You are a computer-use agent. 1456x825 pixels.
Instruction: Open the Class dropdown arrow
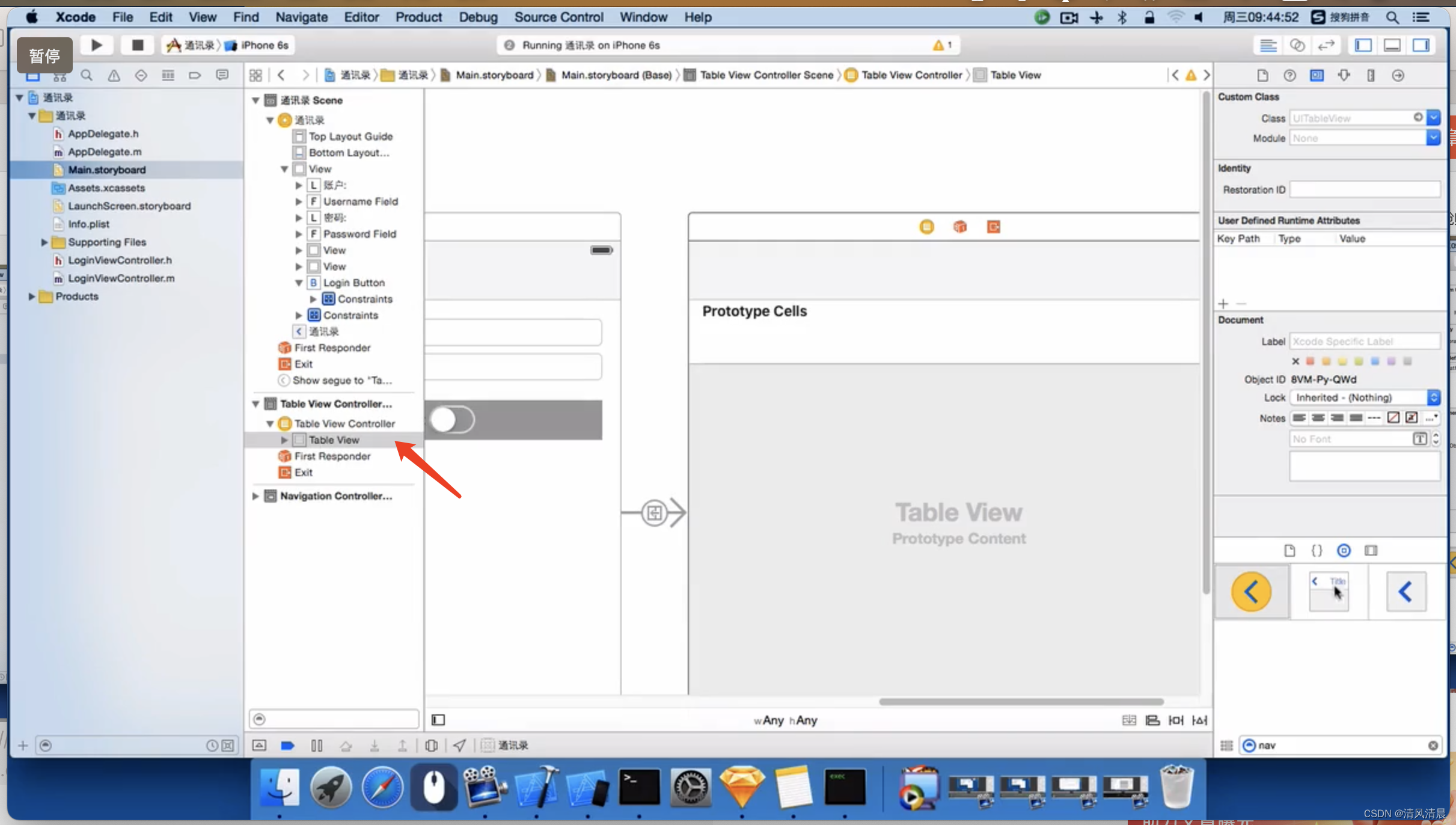[x=1434, y=118]
